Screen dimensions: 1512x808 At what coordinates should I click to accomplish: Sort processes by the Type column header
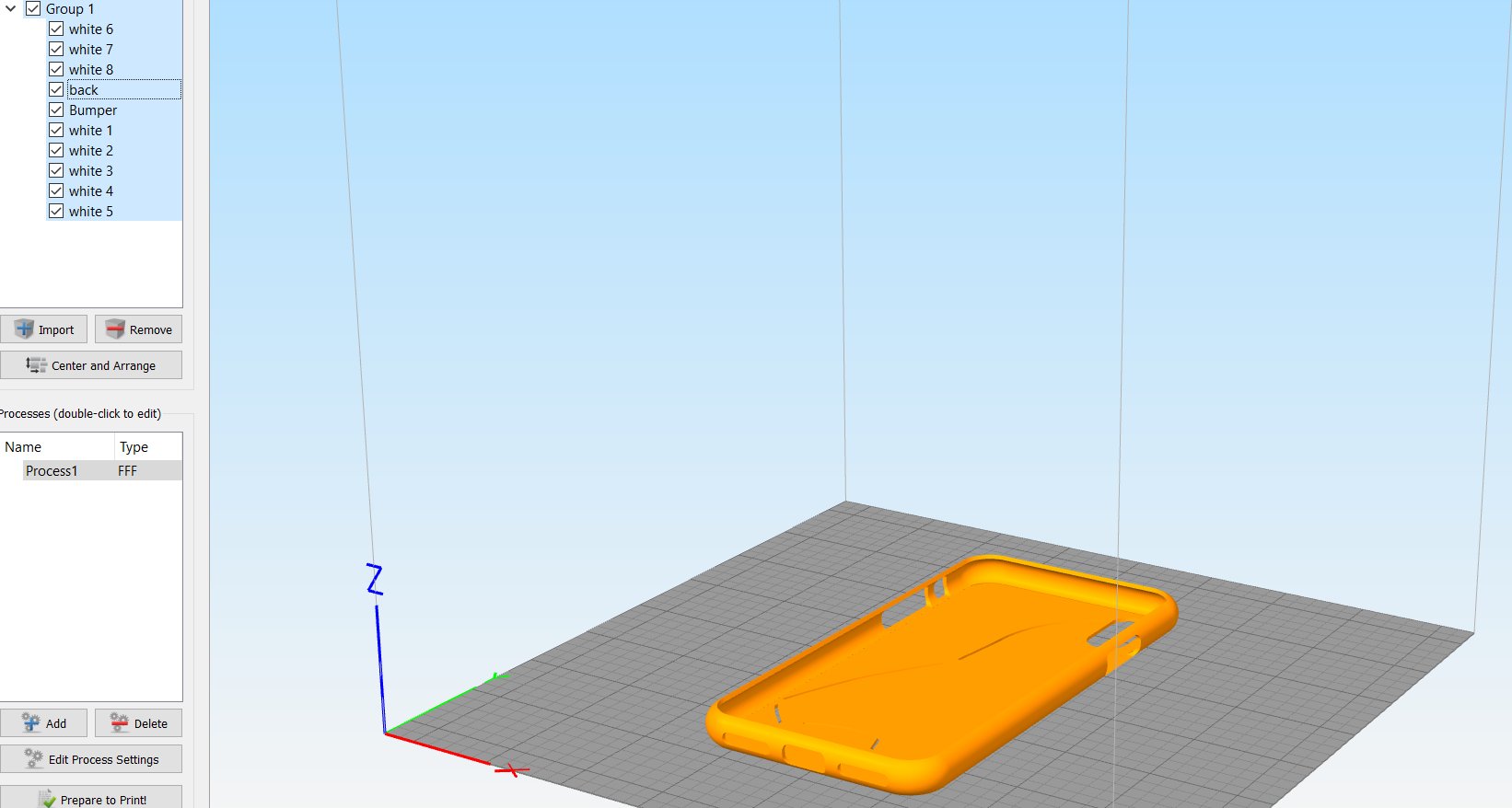(x=148, y=447)
